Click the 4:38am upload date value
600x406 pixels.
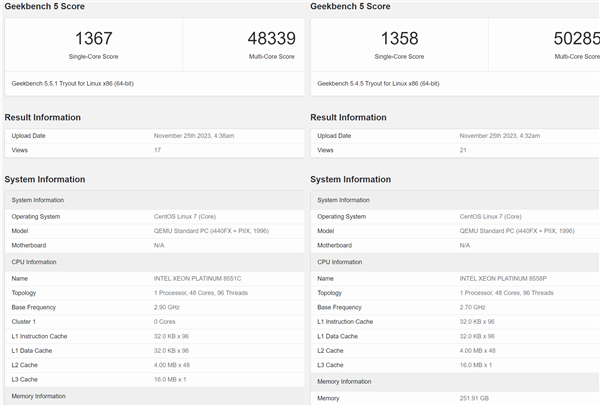click(194, 135)
